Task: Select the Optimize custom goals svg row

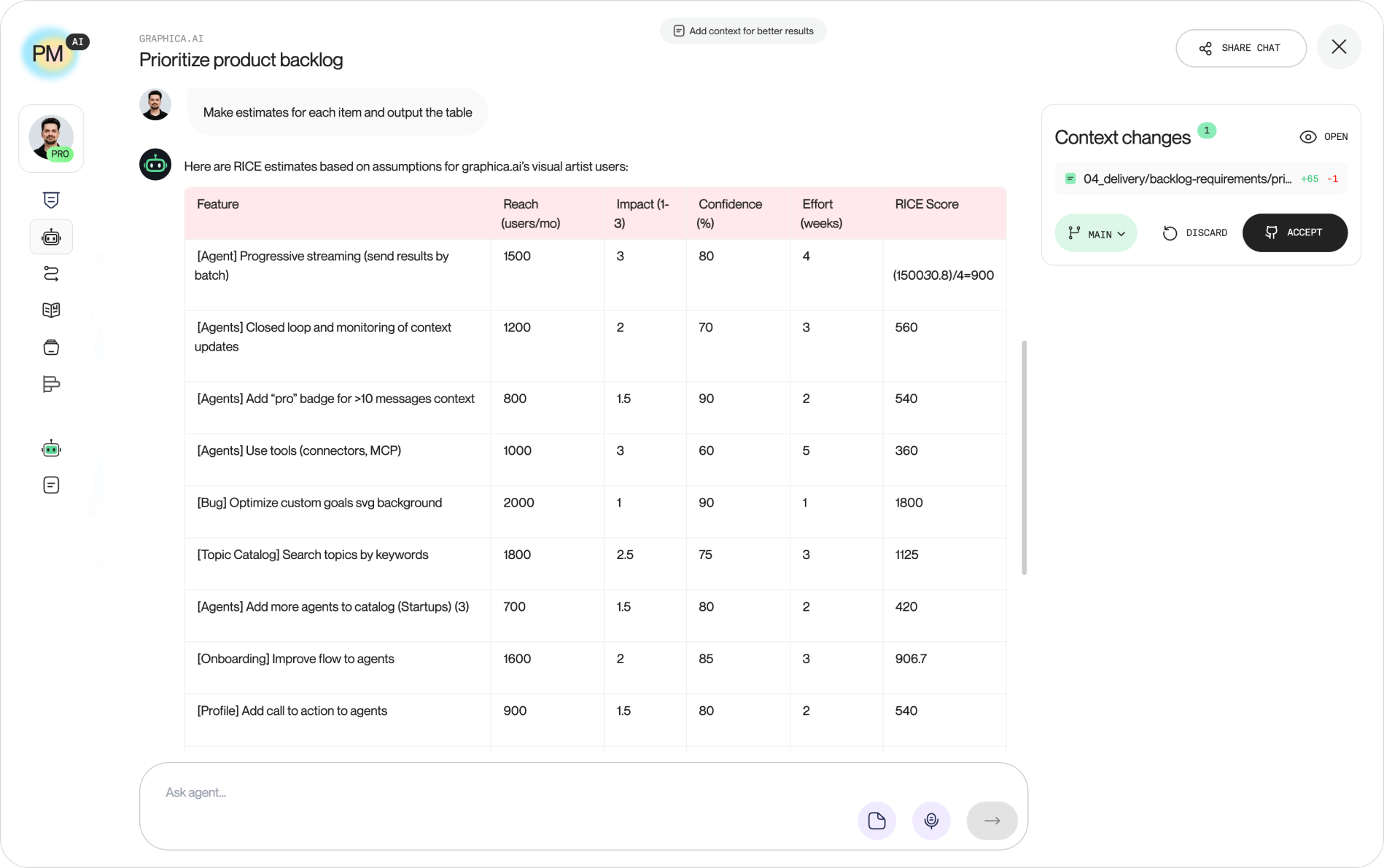Action: [x=596, y=512]
